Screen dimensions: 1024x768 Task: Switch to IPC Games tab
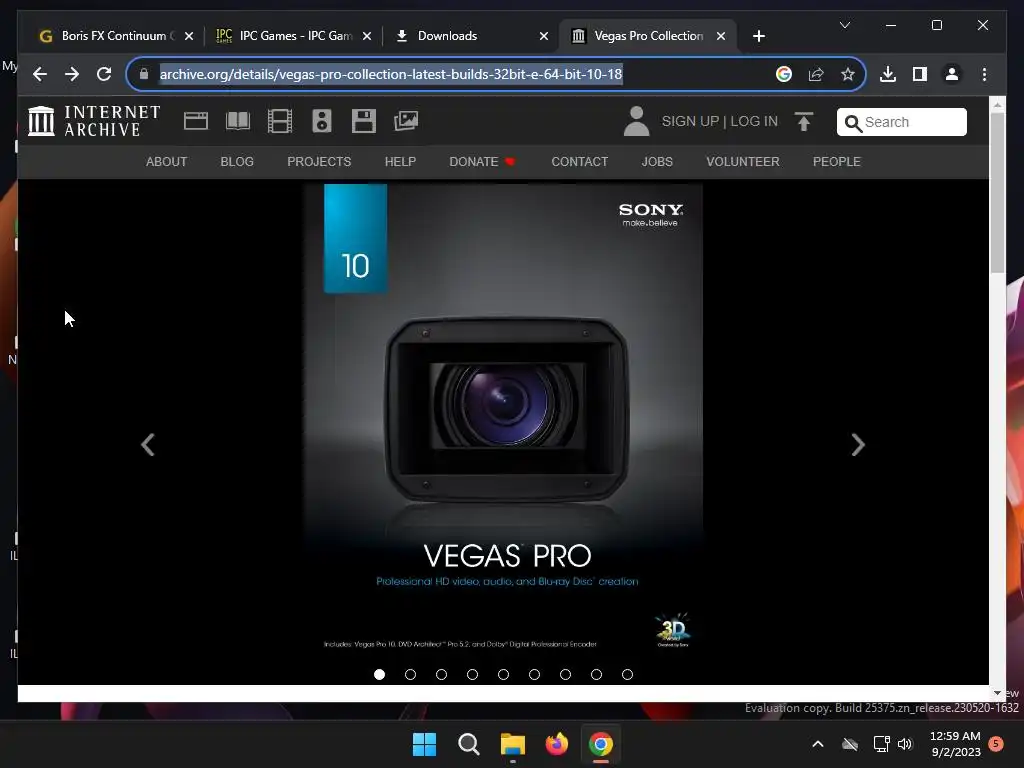293,36
